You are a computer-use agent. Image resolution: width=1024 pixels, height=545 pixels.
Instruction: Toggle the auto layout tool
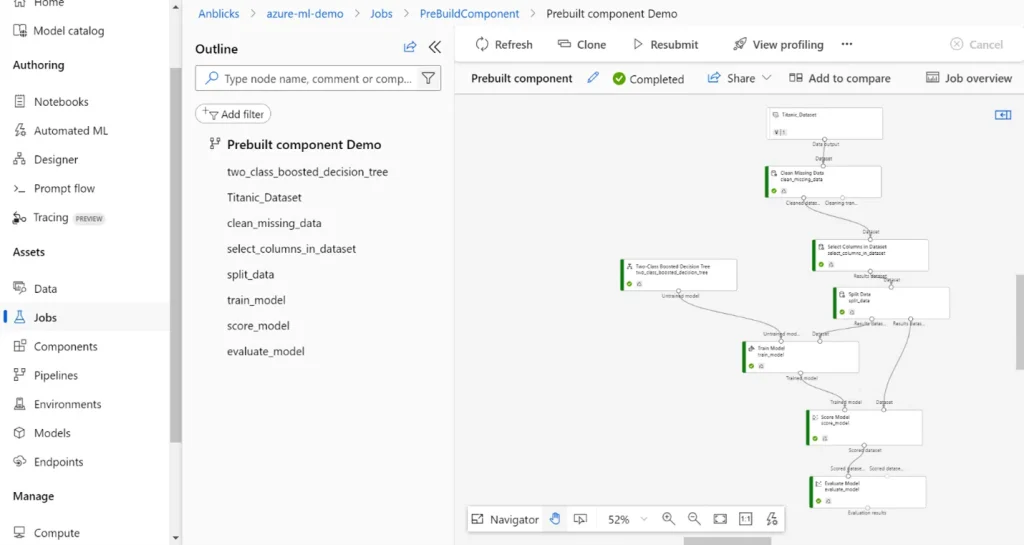click(x=772, y=519)
